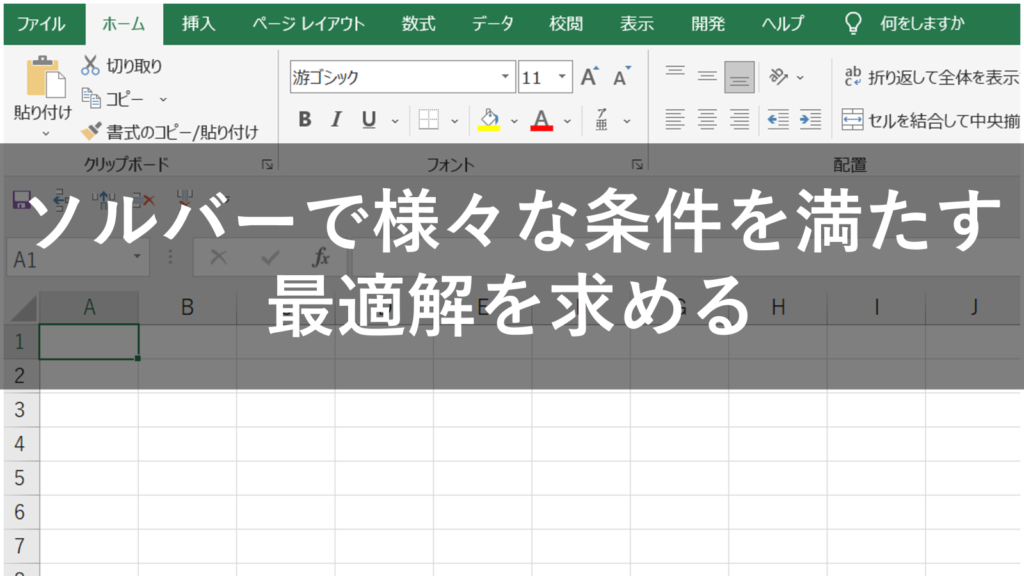This screenshot has height=576, width=1024.
Task: Click the merge and center icon
Action: click(x=852, y=120)
